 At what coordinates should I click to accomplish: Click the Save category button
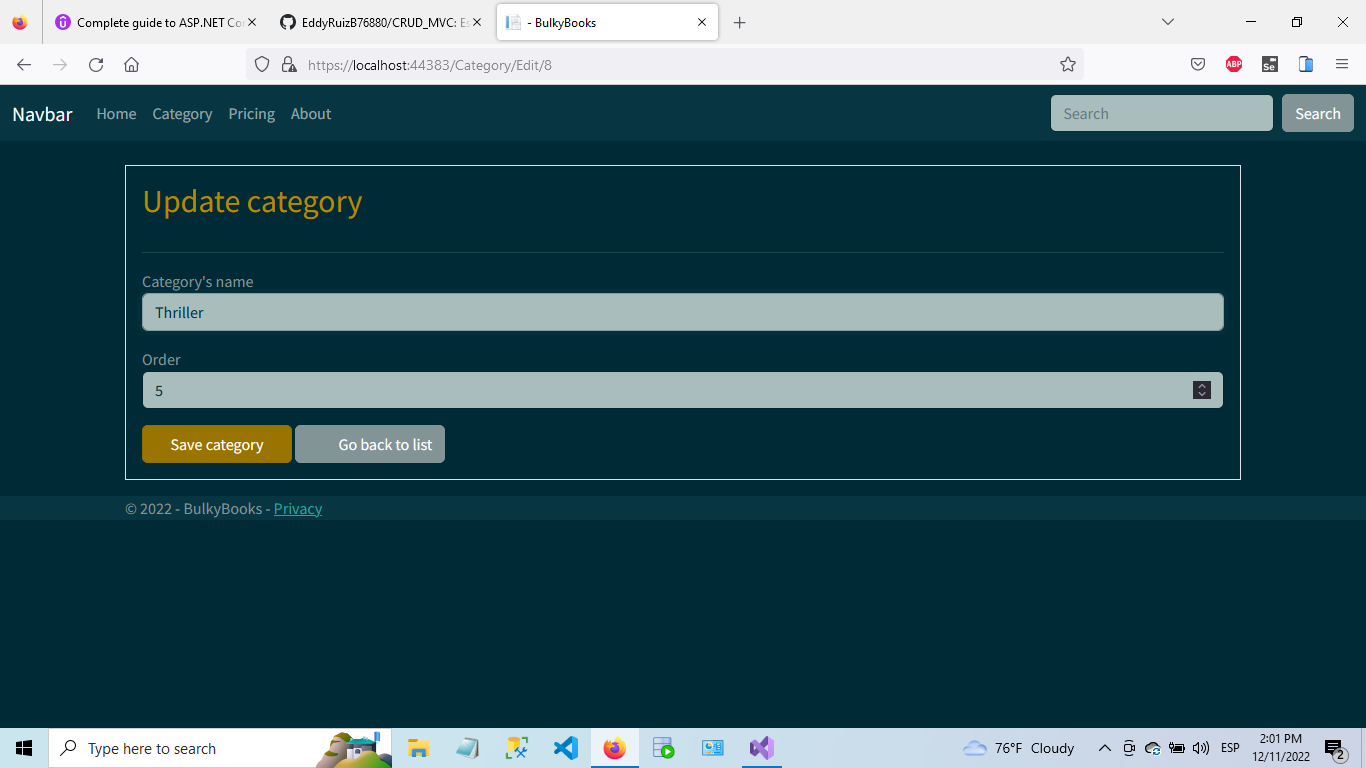(216, 444)
